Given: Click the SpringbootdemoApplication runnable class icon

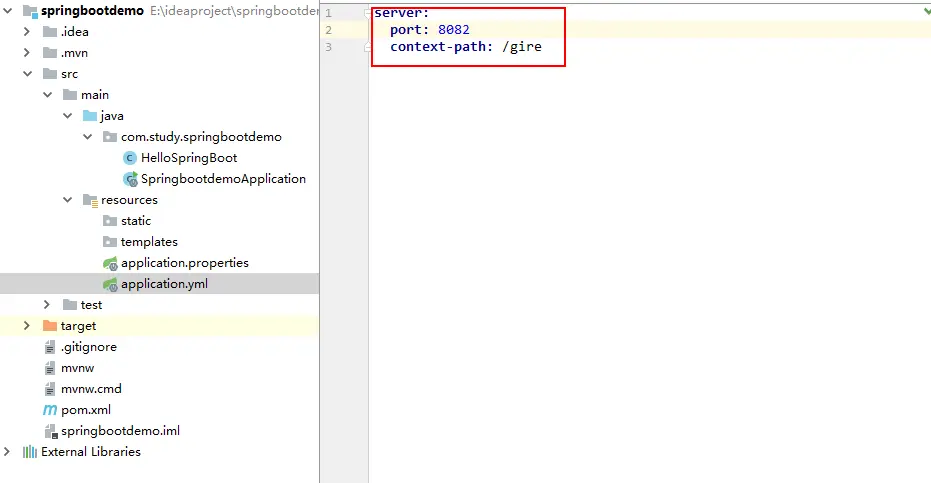Looking at the screenshot, I should click(x=130, y=179).
